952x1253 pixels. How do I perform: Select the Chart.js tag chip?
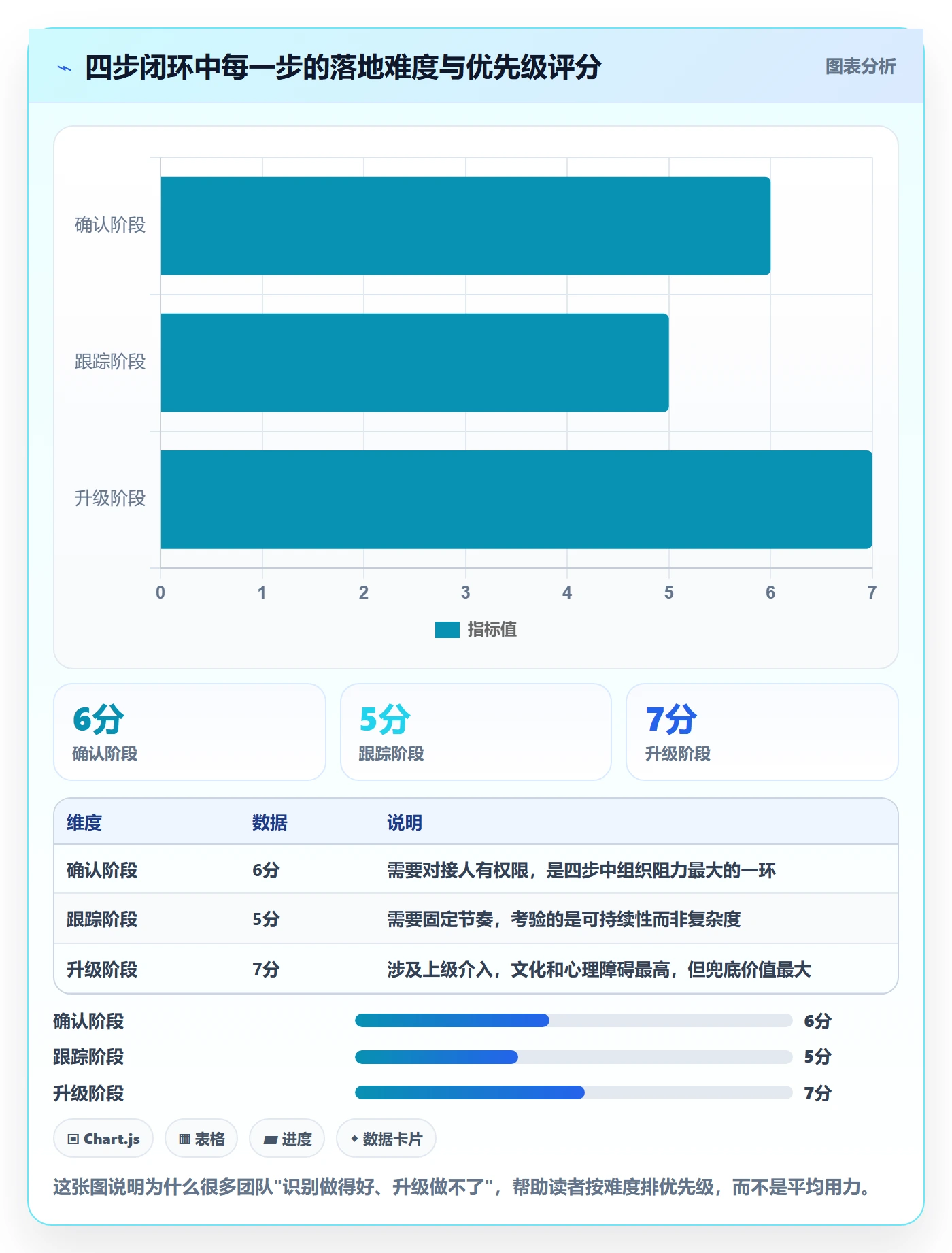[x=103, y=1139]
